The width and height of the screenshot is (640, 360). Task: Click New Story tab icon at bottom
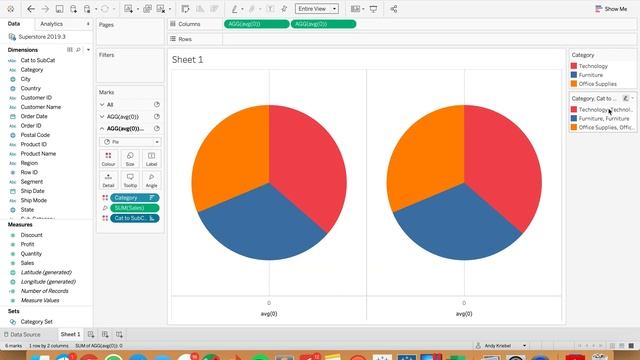coord(119,334)
